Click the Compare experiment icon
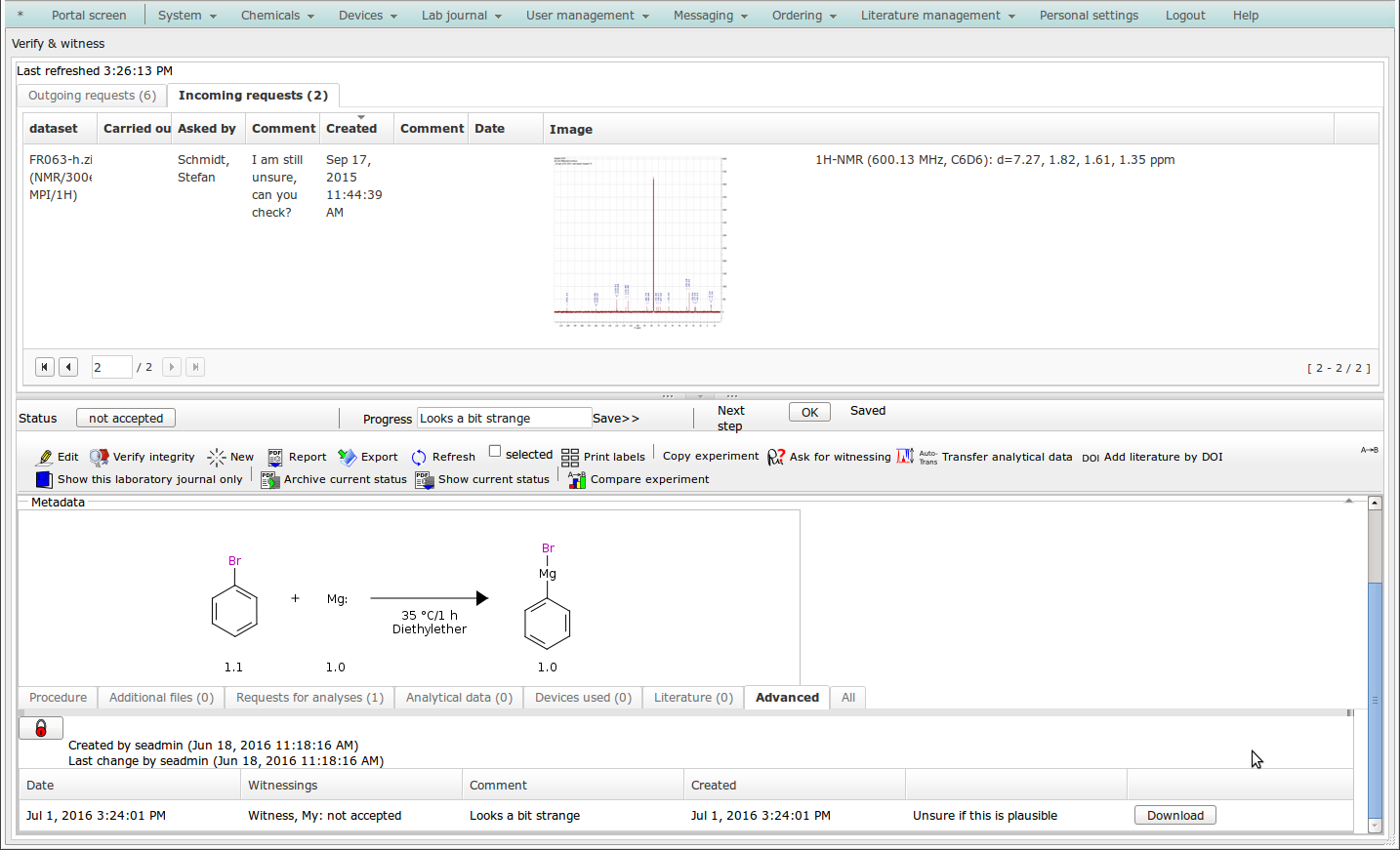The height and width of the screenshot is (850, 1400). pyautogui.click(x=577, y=479)
